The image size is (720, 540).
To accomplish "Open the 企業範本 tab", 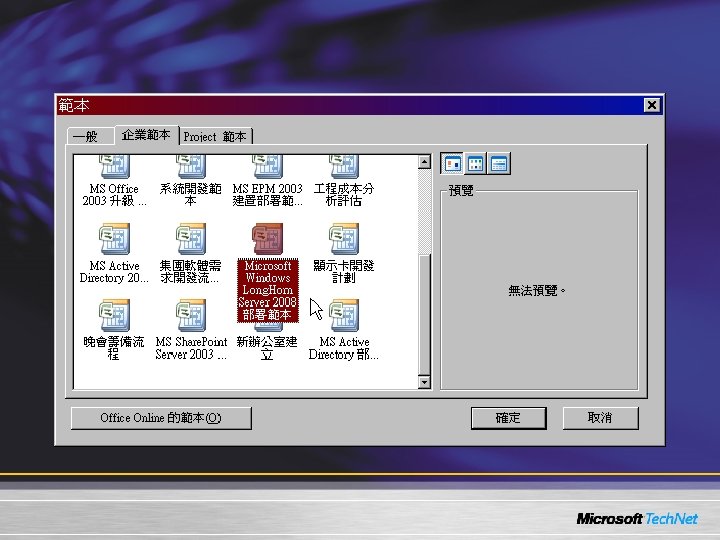I will pos(146,135).
